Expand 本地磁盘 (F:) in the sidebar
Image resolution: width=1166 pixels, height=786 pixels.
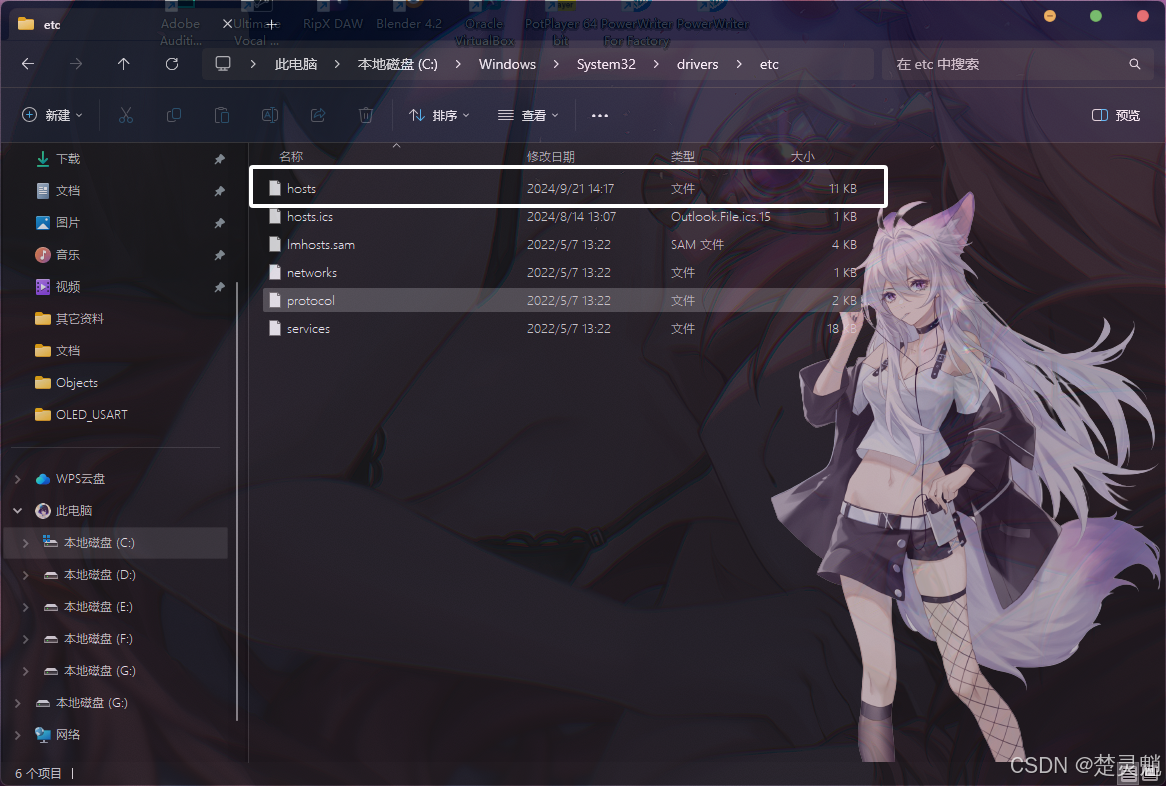point(26,639)
